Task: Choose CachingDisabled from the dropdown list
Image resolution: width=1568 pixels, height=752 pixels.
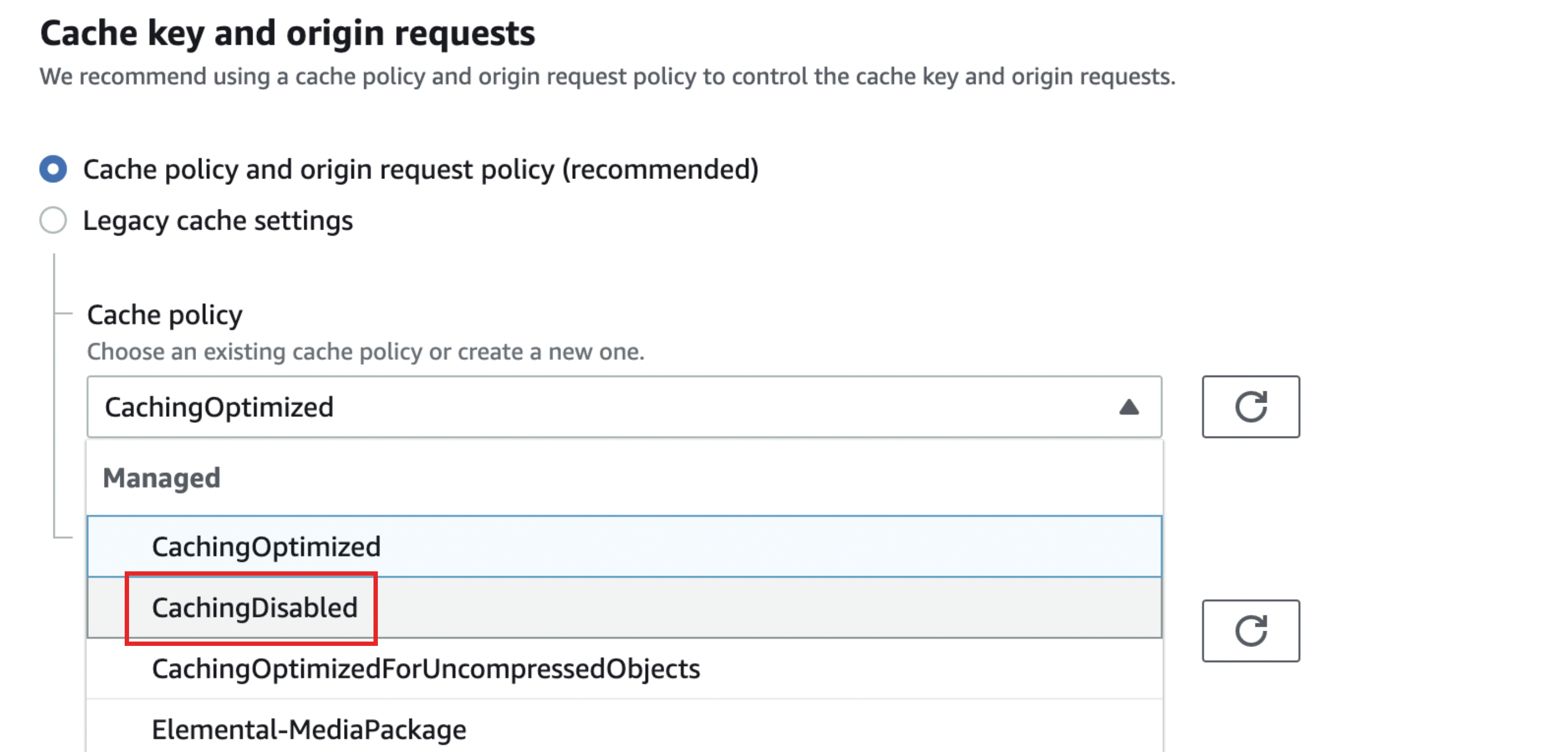Action: point(254,607)
